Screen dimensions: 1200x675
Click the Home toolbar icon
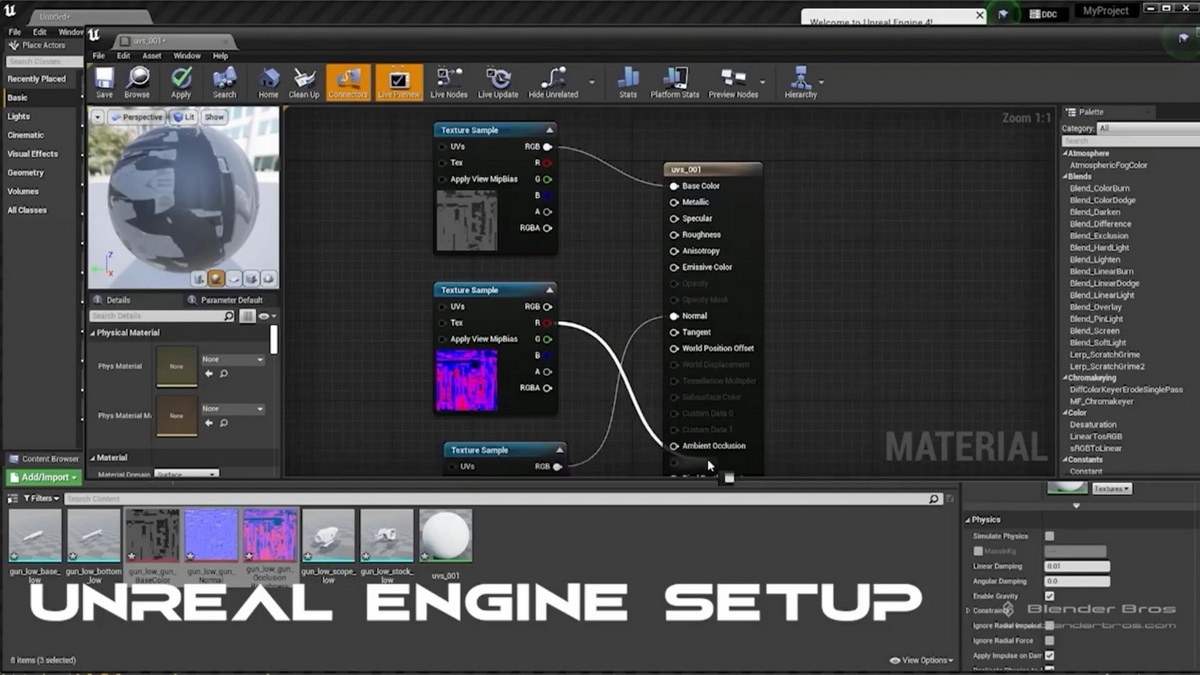[x=269, y=83]
